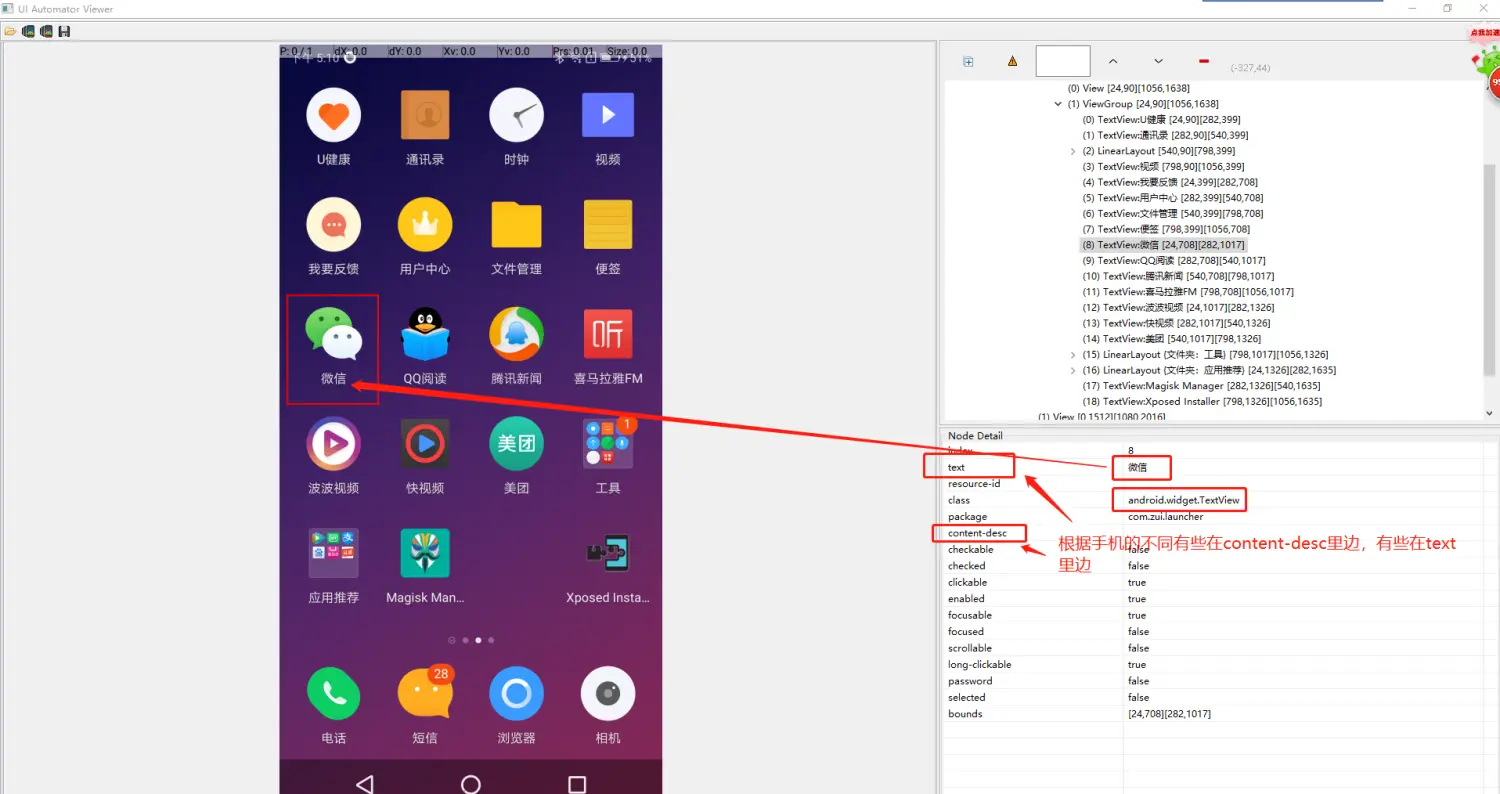Click the next search result down arrow
1500x794 pixels.
(1158, 61)
